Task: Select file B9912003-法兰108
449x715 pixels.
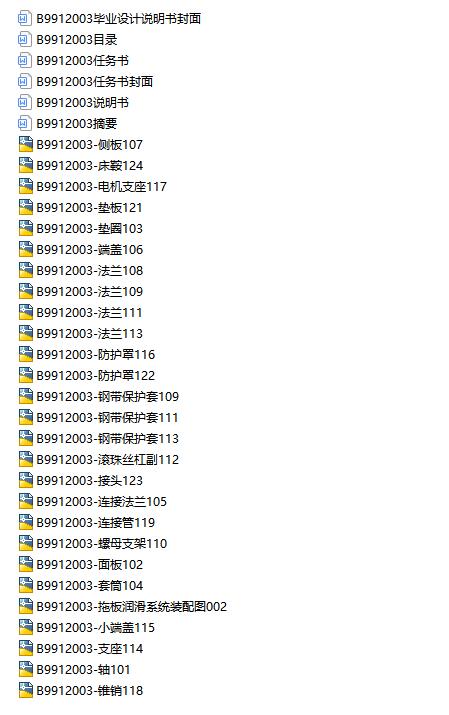Action: (x=90, y=270)
